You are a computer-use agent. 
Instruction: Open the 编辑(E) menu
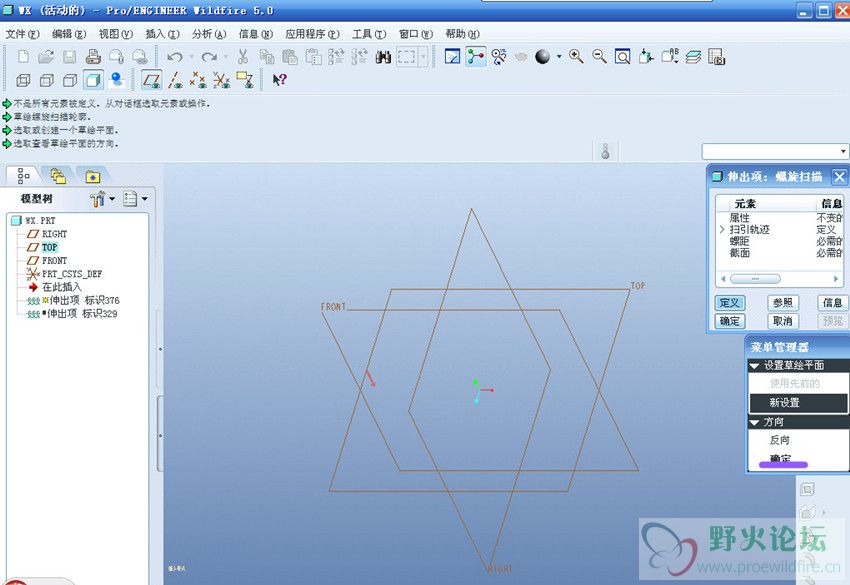pos(69,34)
